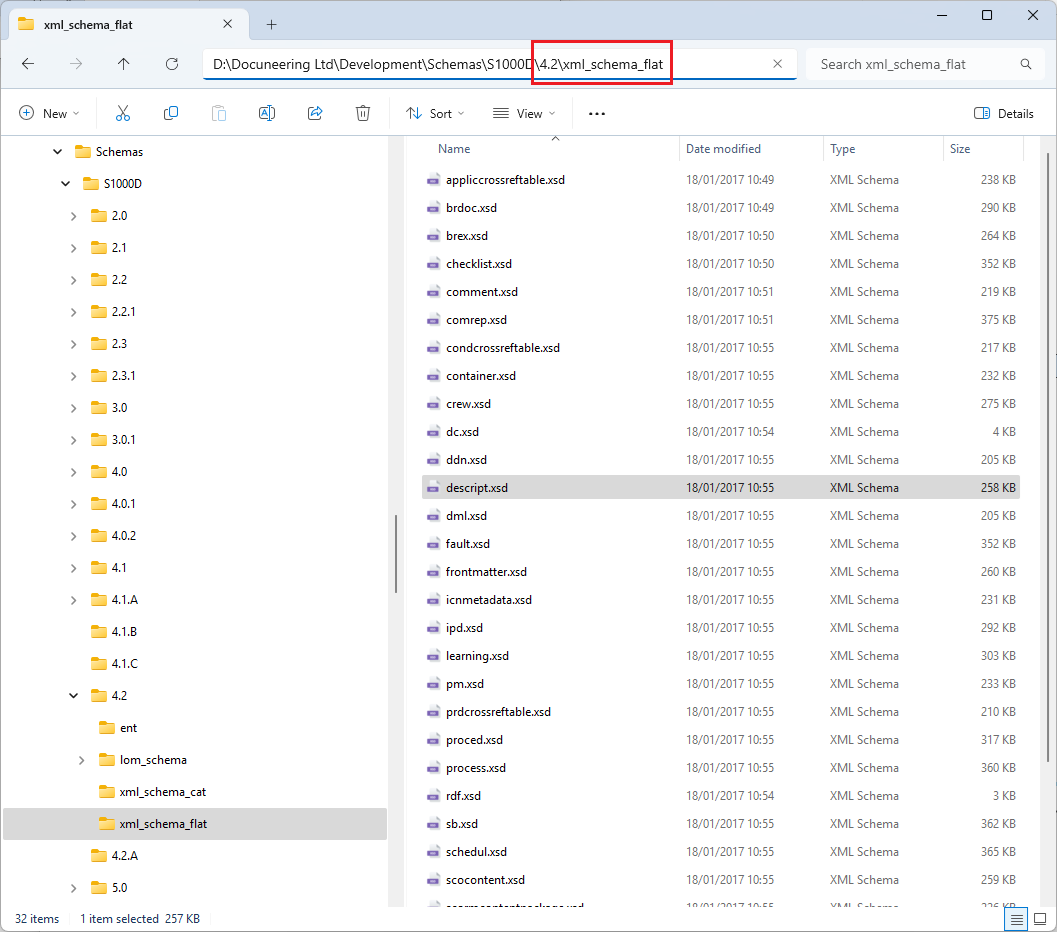The width and height of the screenshot is (1057, 932).
Task: Switch to details list view in status bar
Action: point(1016,919)
